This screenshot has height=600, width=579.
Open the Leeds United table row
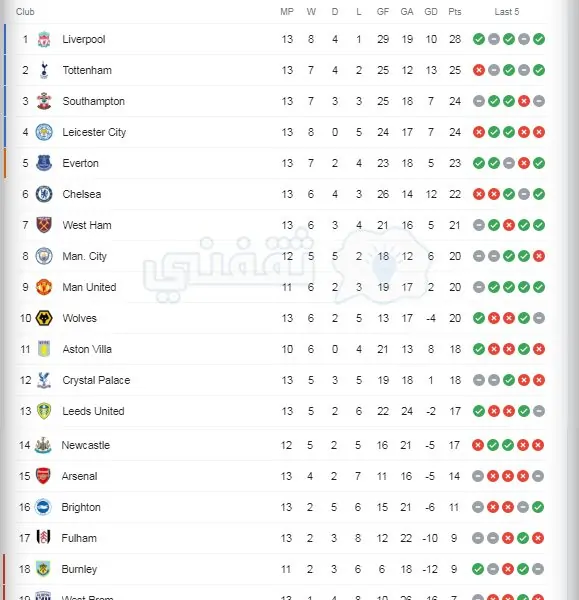tap(282, 411)
